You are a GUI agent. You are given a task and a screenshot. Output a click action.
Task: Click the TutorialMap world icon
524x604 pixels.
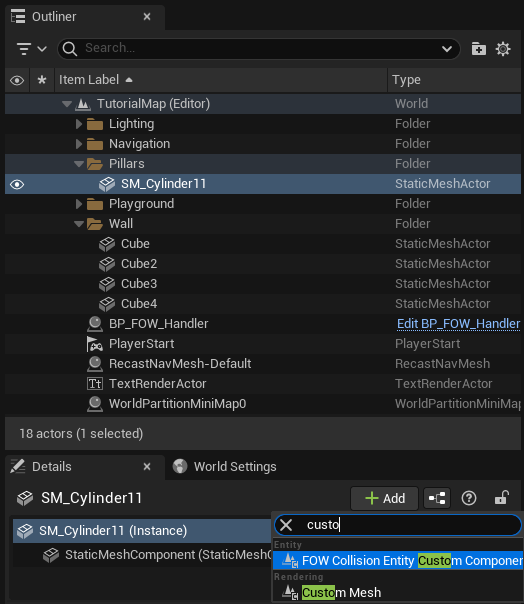pos(83,104)
